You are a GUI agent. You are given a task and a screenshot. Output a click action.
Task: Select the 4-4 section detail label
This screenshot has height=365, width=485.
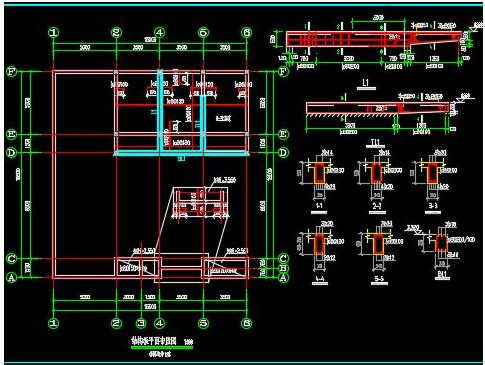pyautogui.click(x=320, y=278)
